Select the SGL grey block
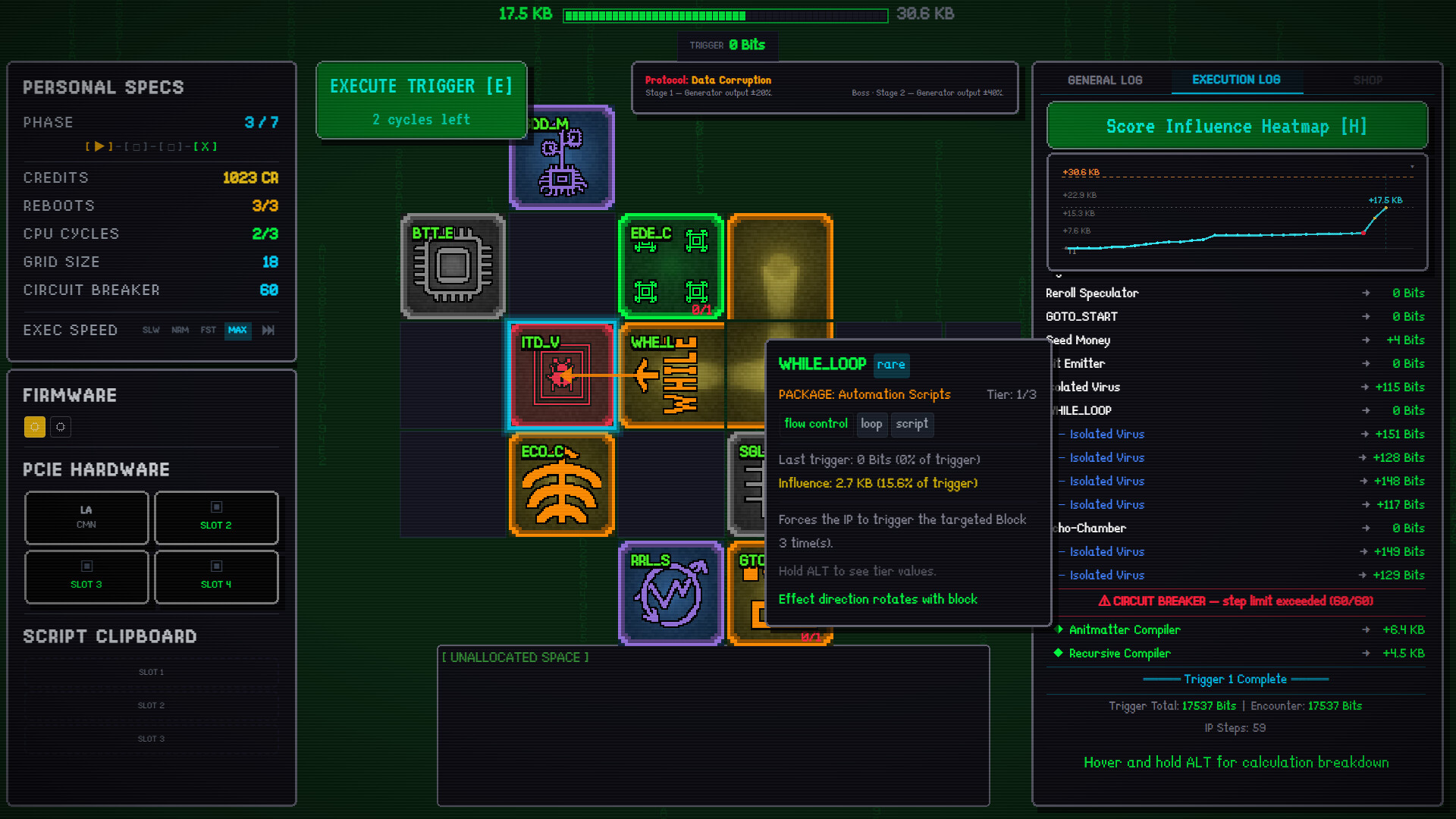 747,485
